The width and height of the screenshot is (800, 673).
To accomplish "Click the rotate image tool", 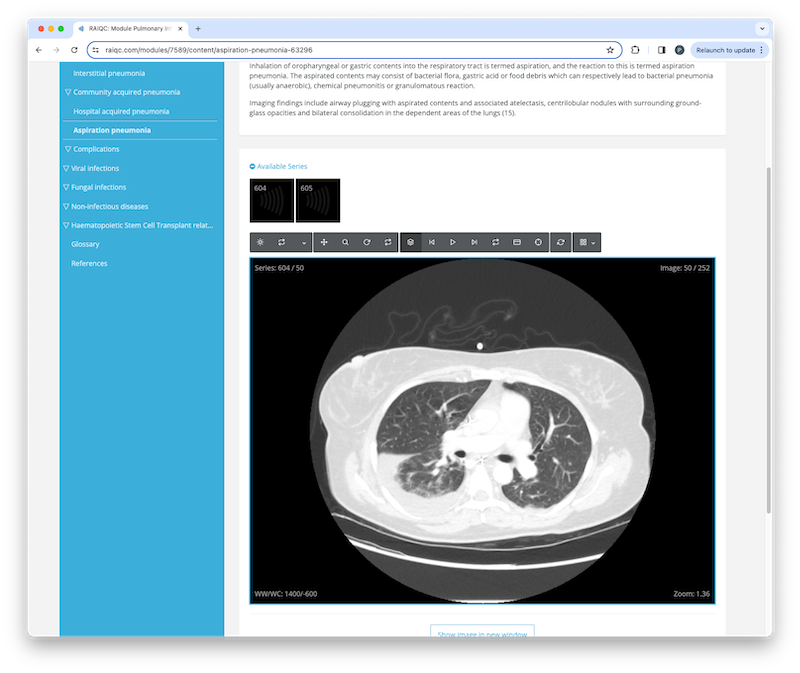I will coord(367,242).
